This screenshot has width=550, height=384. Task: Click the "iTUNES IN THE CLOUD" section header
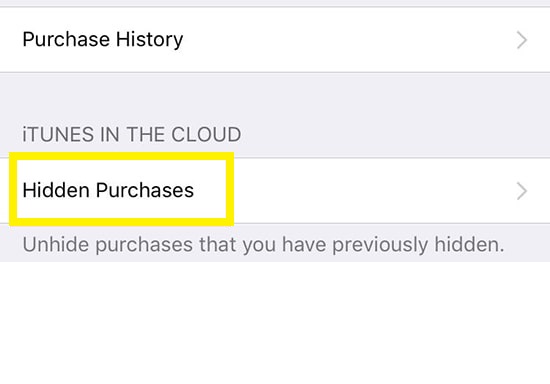[x=132, y=134]
